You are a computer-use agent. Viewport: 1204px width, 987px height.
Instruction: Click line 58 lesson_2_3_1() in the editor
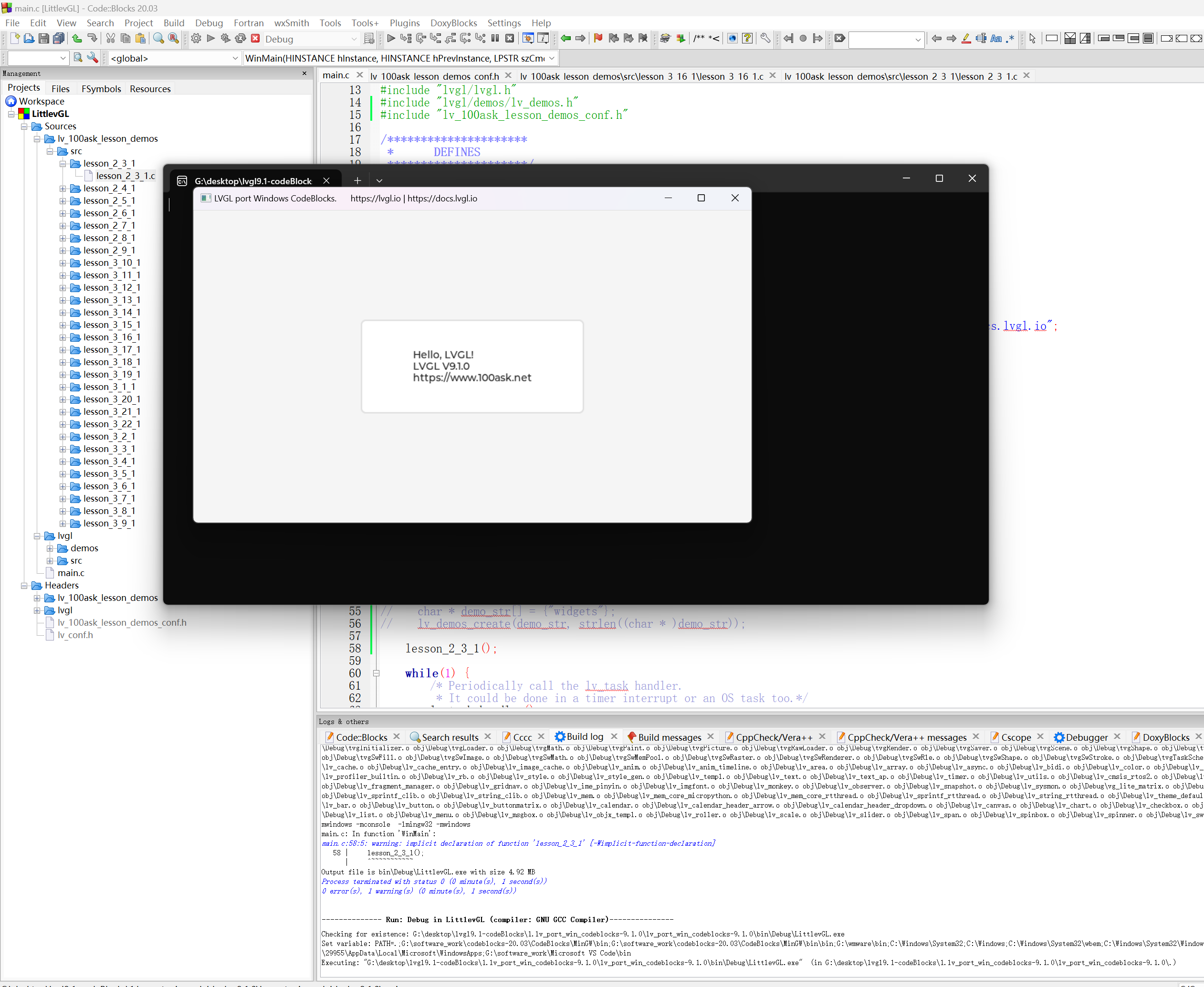click(451, 649)
